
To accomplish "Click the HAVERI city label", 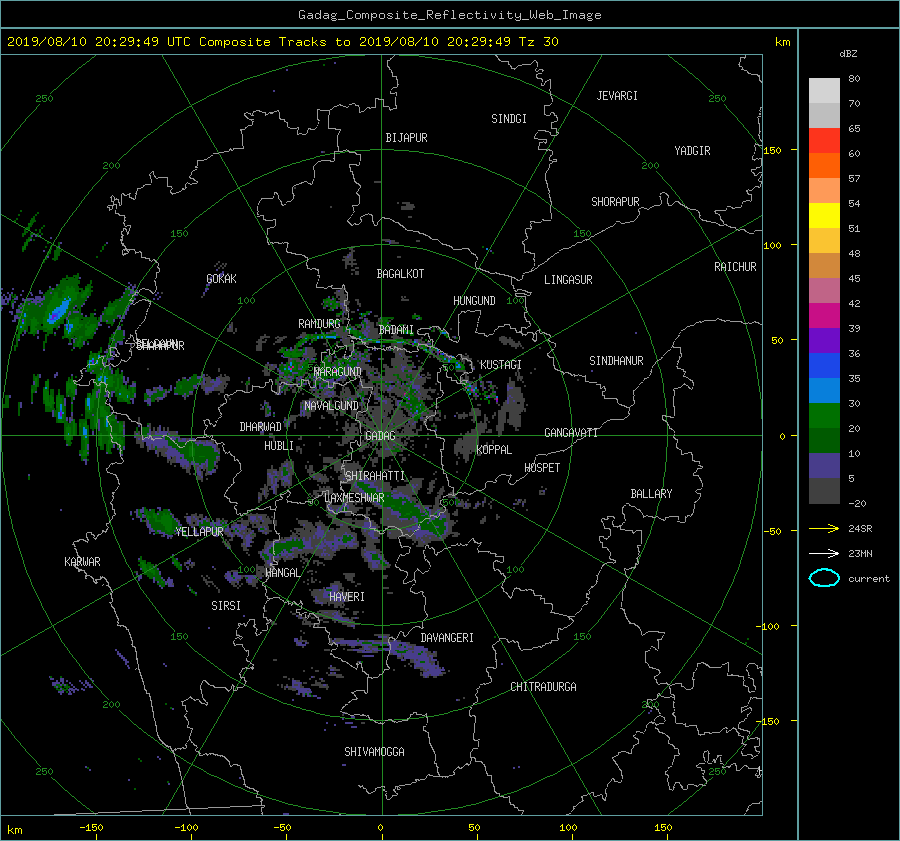I will [x=347, y=598].
